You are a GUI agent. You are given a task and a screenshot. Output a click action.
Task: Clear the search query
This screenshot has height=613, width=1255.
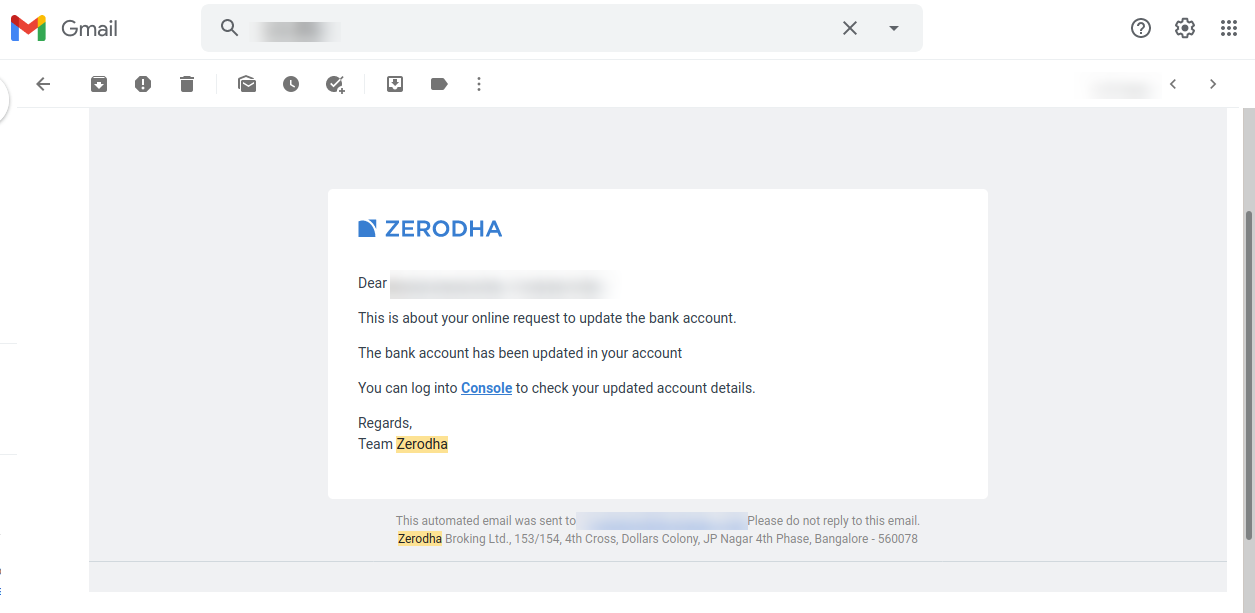pyautogui.click(x=850, y=28)
